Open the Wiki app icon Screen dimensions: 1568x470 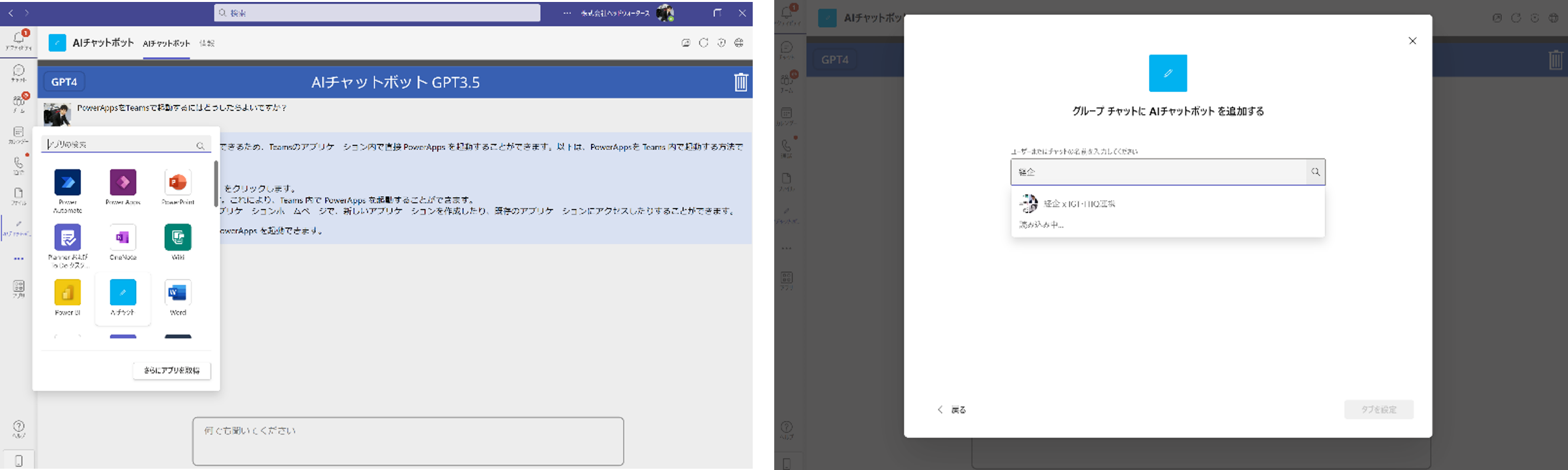178,237
